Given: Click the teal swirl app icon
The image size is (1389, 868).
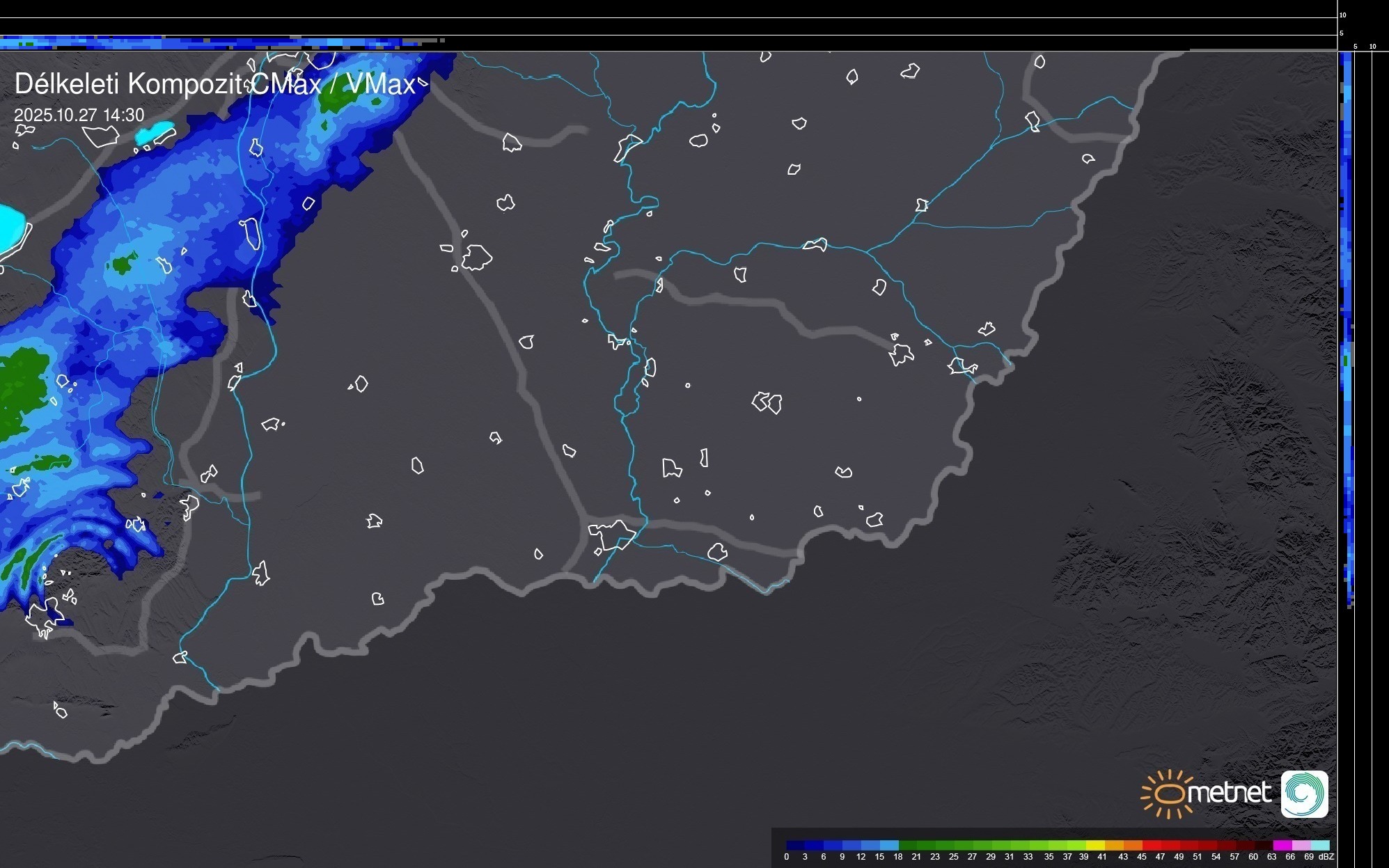Looking at the screenshot, I should (1305, 794).
